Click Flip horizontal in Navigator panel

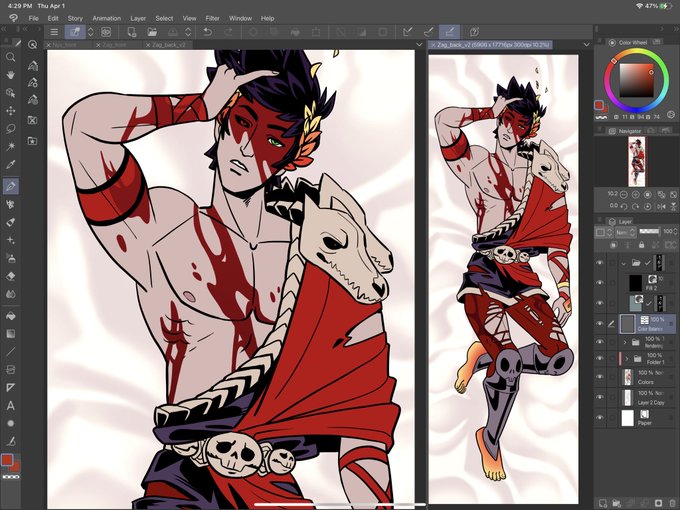(661, 206)
